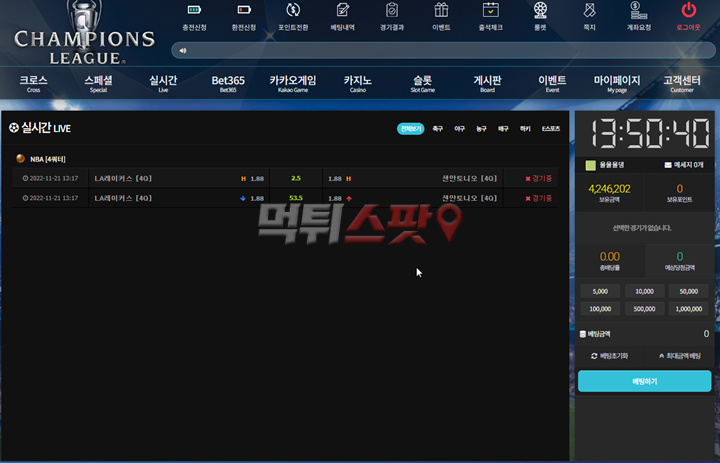Click the 메세지 0개 envelope icon
Viewport: 720px width, 463px height.
click(x=668, y=165)
